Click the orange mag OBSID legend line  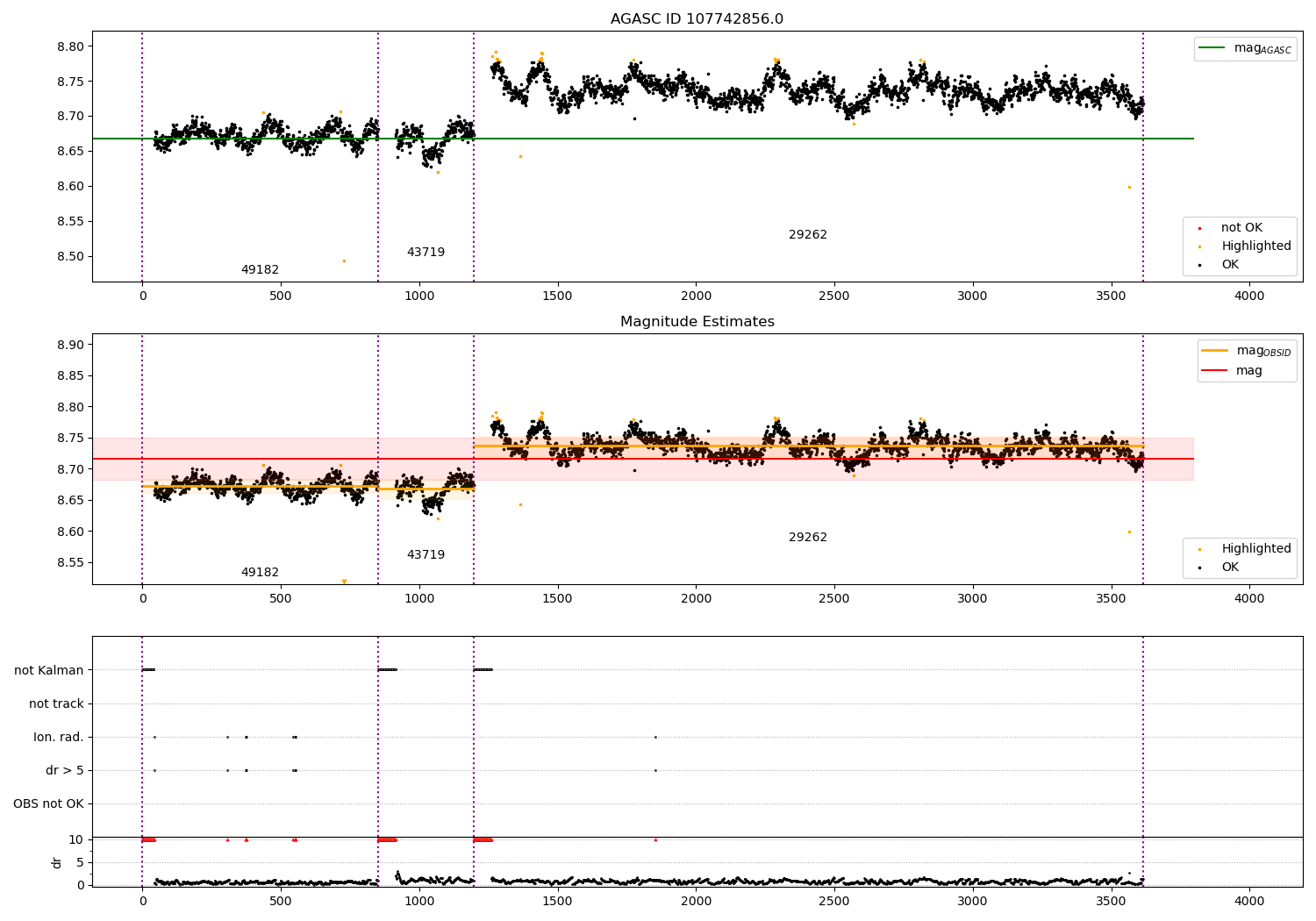click(1215, 350)
